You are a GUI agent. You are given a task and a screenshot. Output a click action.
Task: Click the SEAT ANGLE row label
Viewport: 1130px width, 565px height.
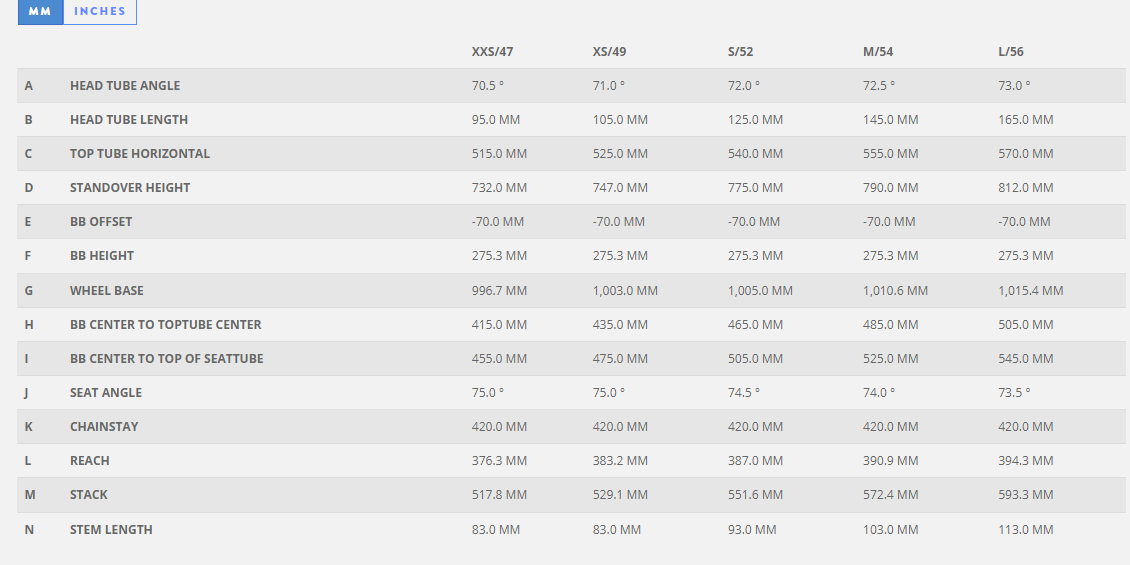pyautogui.click(x=106, y=393)
